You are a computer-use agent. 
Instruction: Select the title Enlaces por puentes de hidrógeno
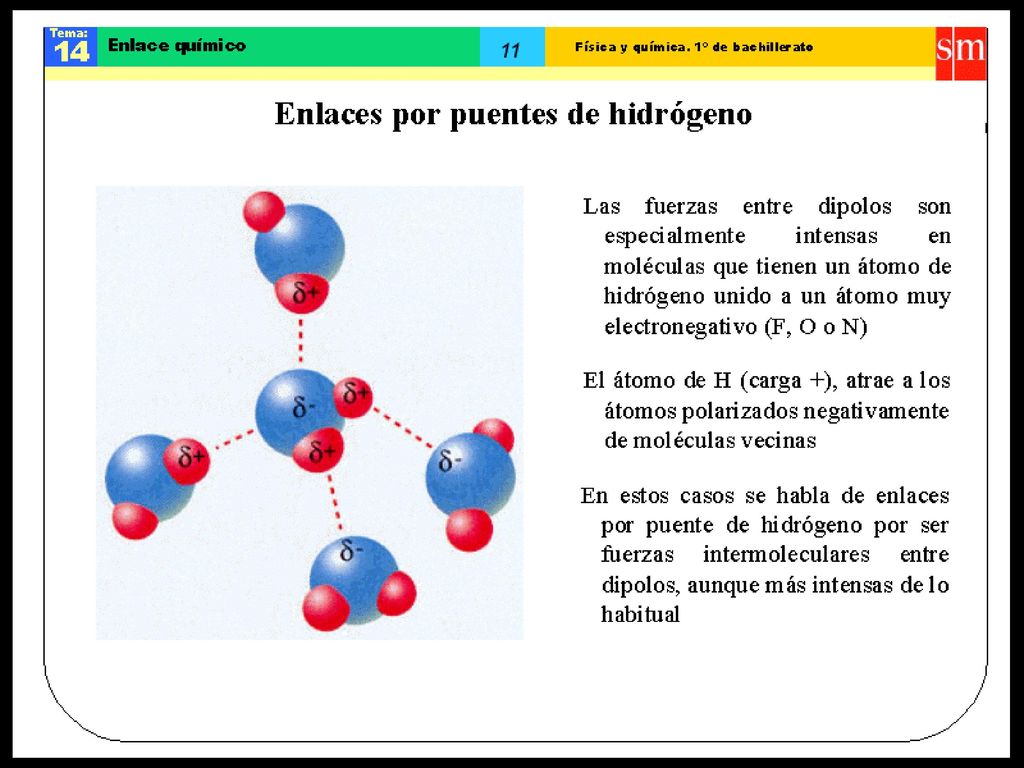pos(513,114)
